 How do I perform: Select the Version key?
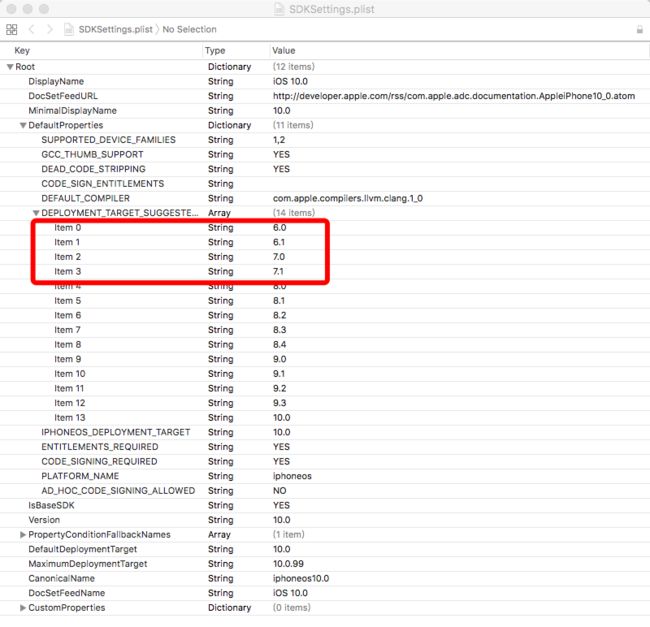(x=44, y=520)
